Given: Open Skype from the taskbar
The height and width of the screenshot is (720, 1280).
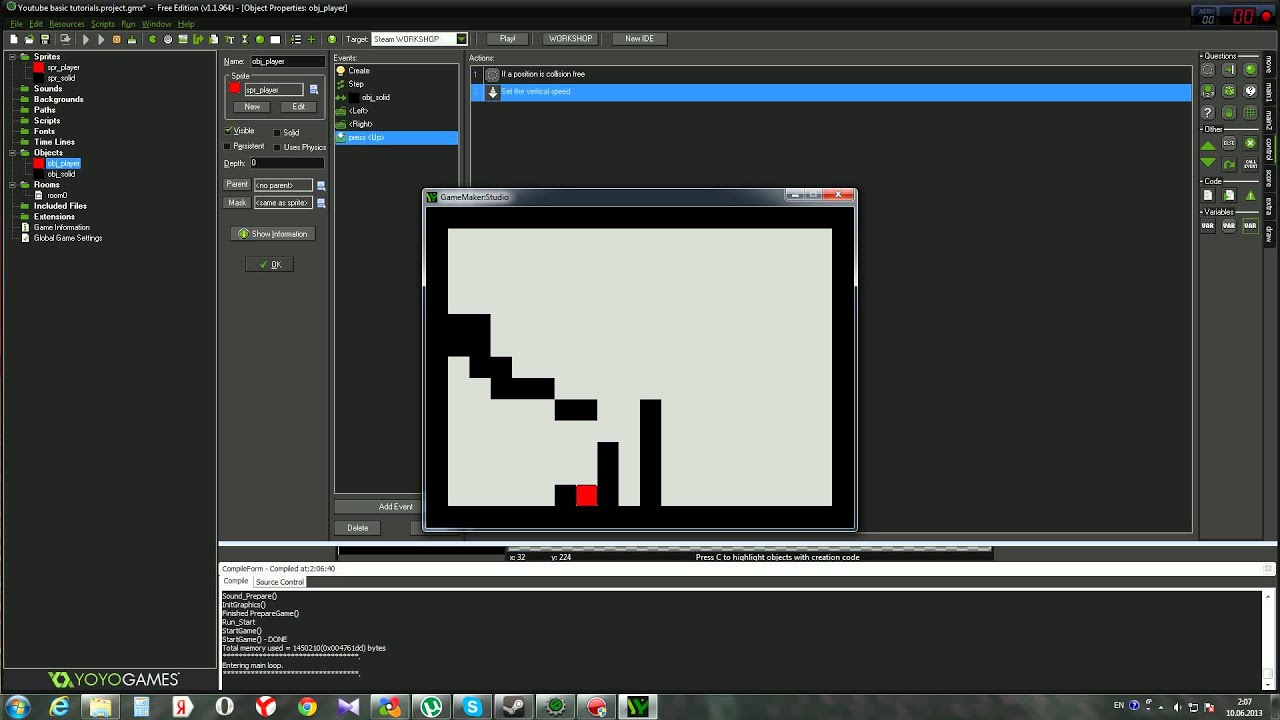Looking at the screenshot, I should [x=472, y=707].
